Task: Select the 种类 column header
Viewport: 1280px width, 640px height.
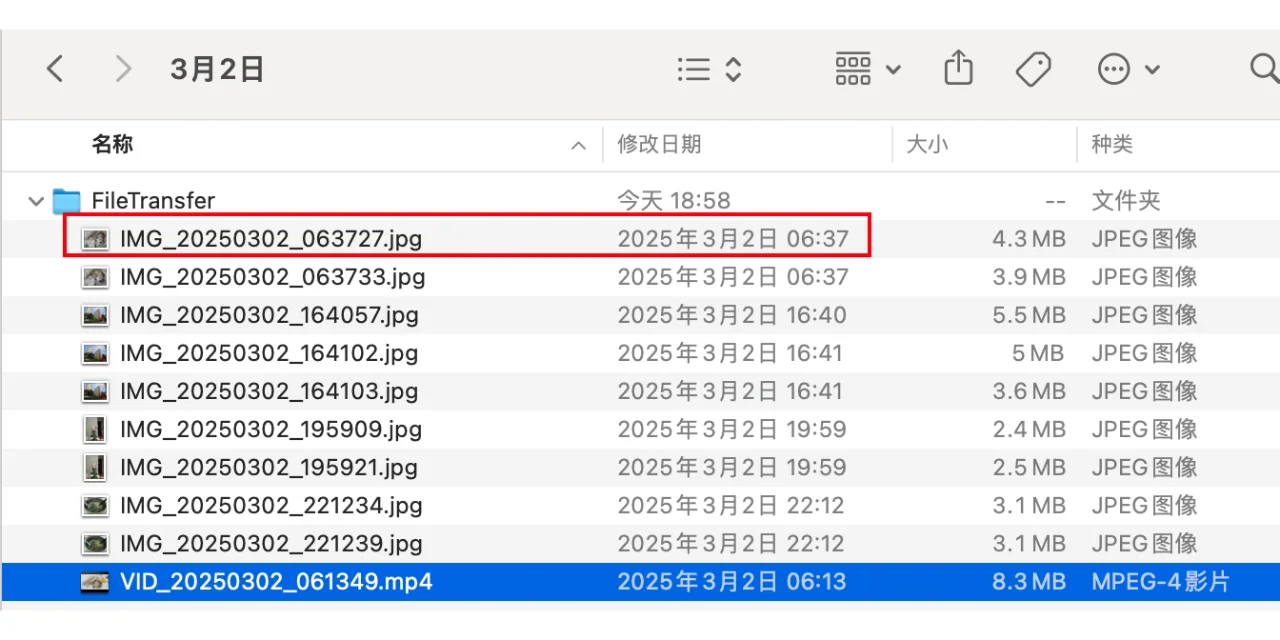Action: [1112, 144]
